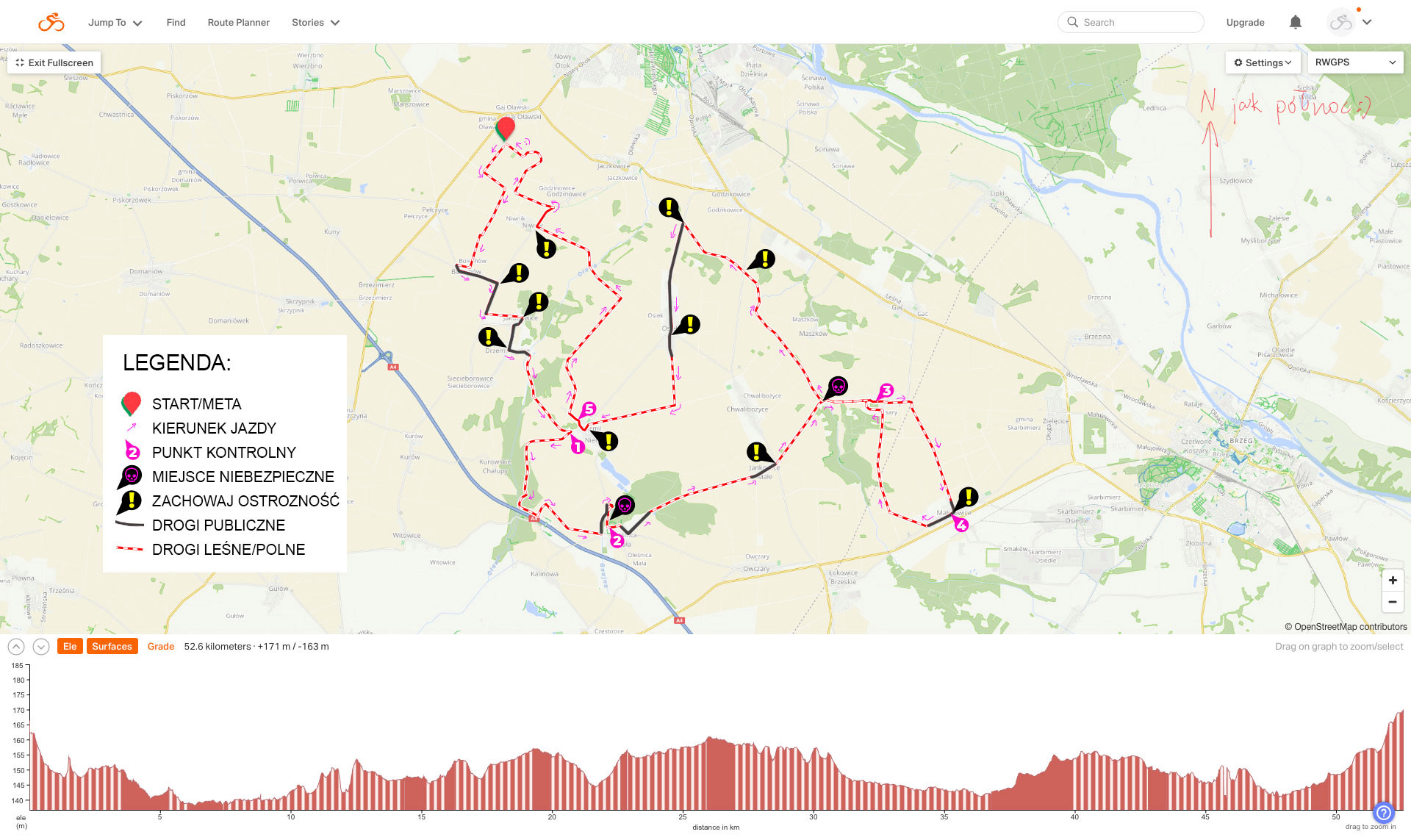Open the help question mark icon
1411x840 pixels.
coord(1383,813)
